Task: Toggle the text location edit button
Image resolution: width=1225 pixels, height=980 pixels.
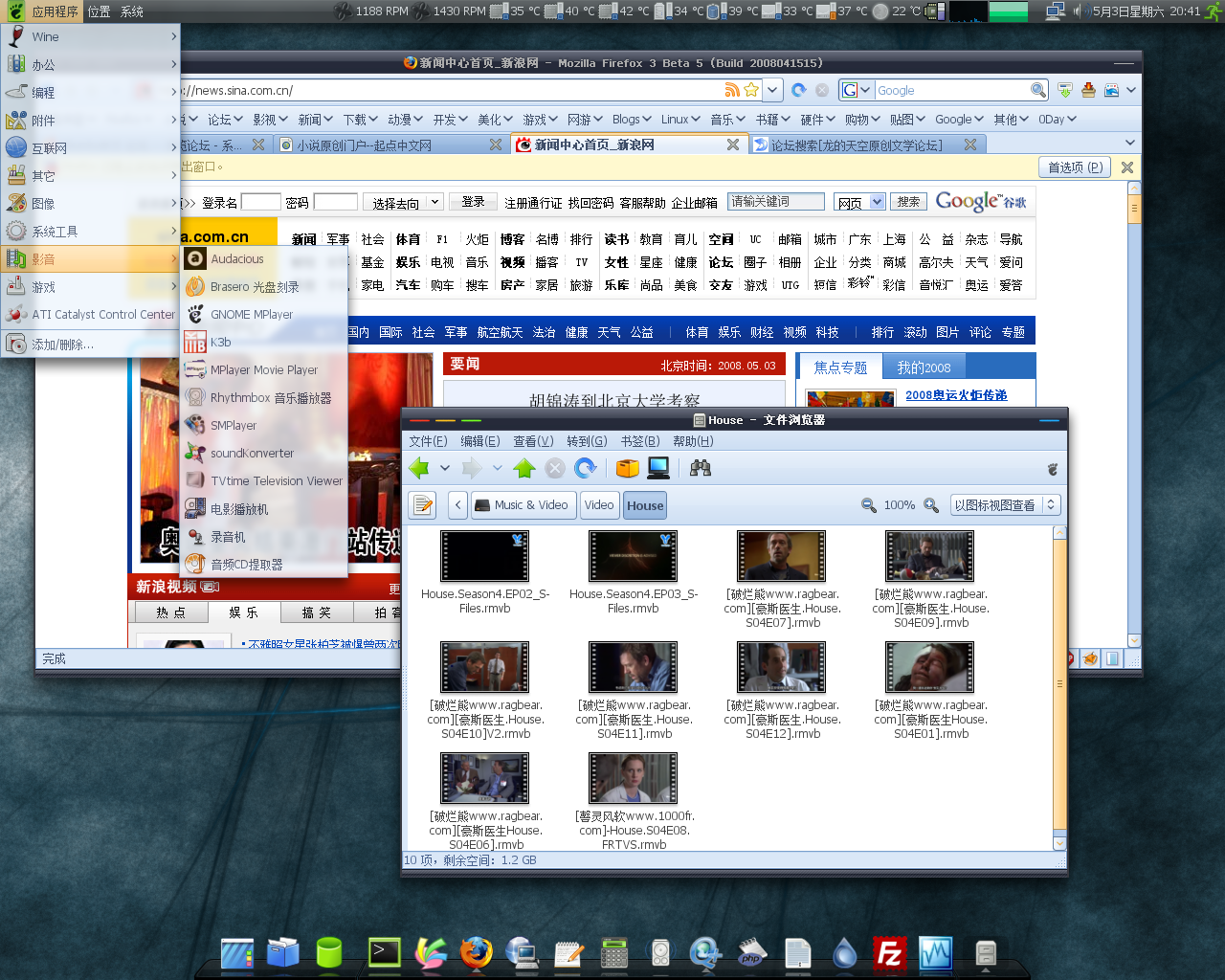Action: (423, 504)
